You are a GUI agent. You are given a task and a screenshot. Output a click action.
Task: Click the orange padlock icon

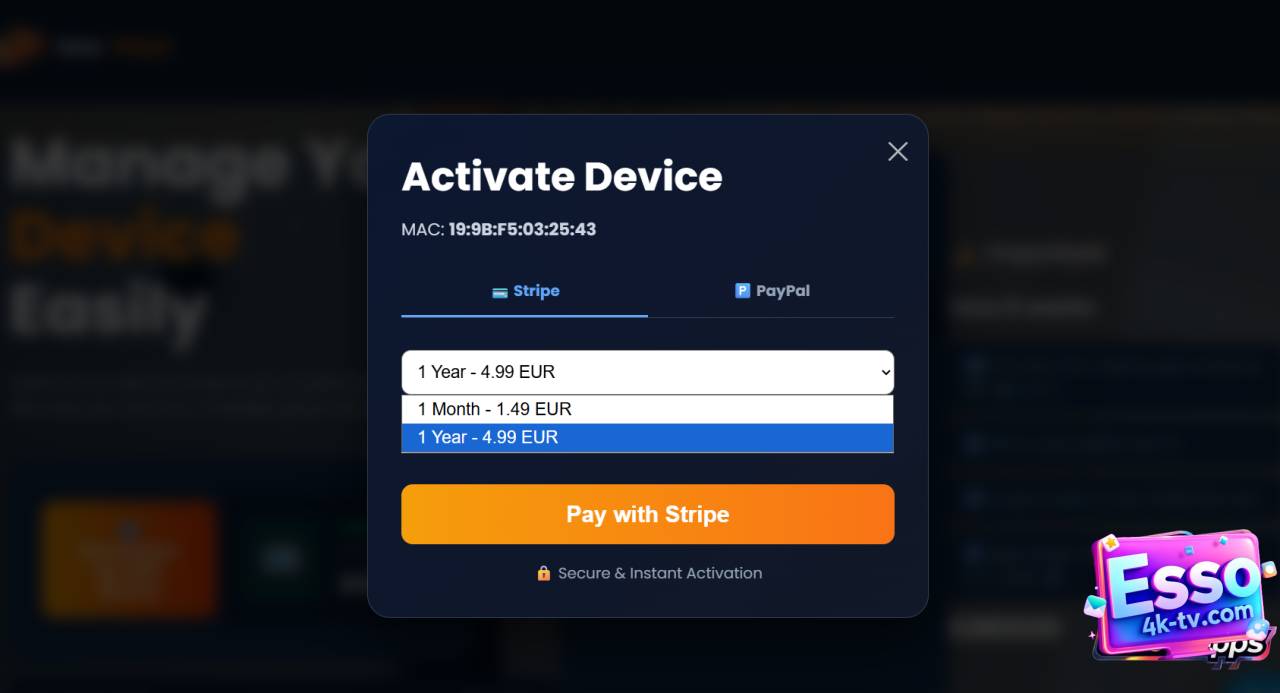point(544,573)
